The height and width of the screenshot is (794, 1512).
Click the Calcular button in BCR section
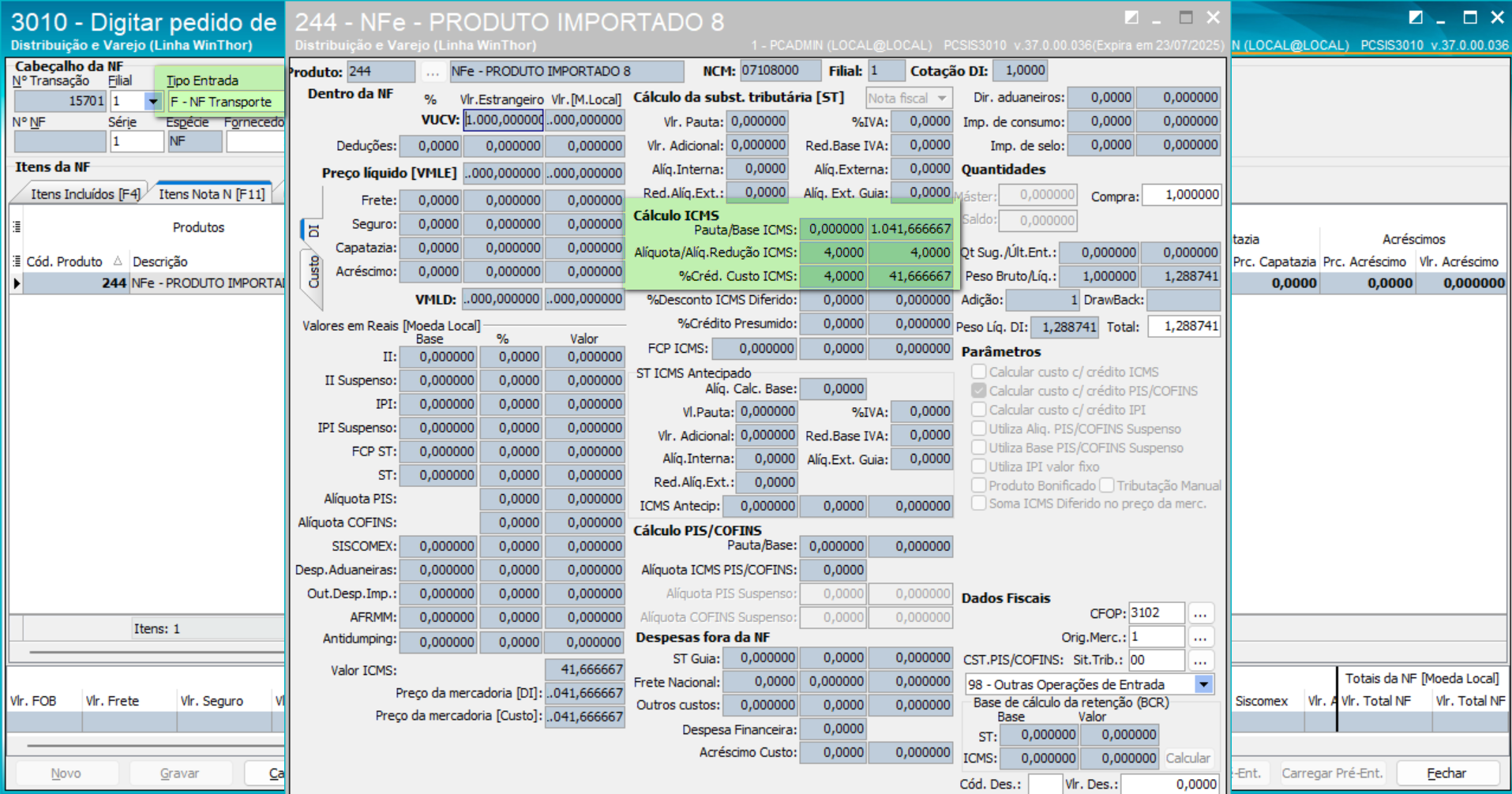[1187, 758]
